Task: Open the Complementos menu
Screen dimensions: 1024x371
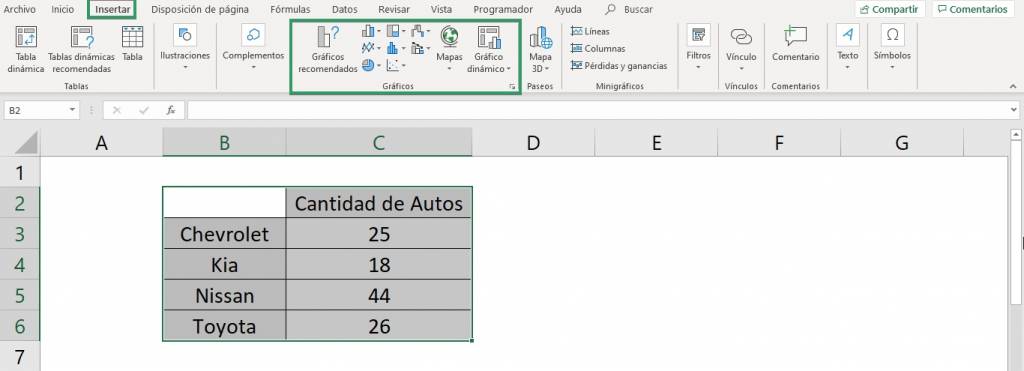Action: 253,47
